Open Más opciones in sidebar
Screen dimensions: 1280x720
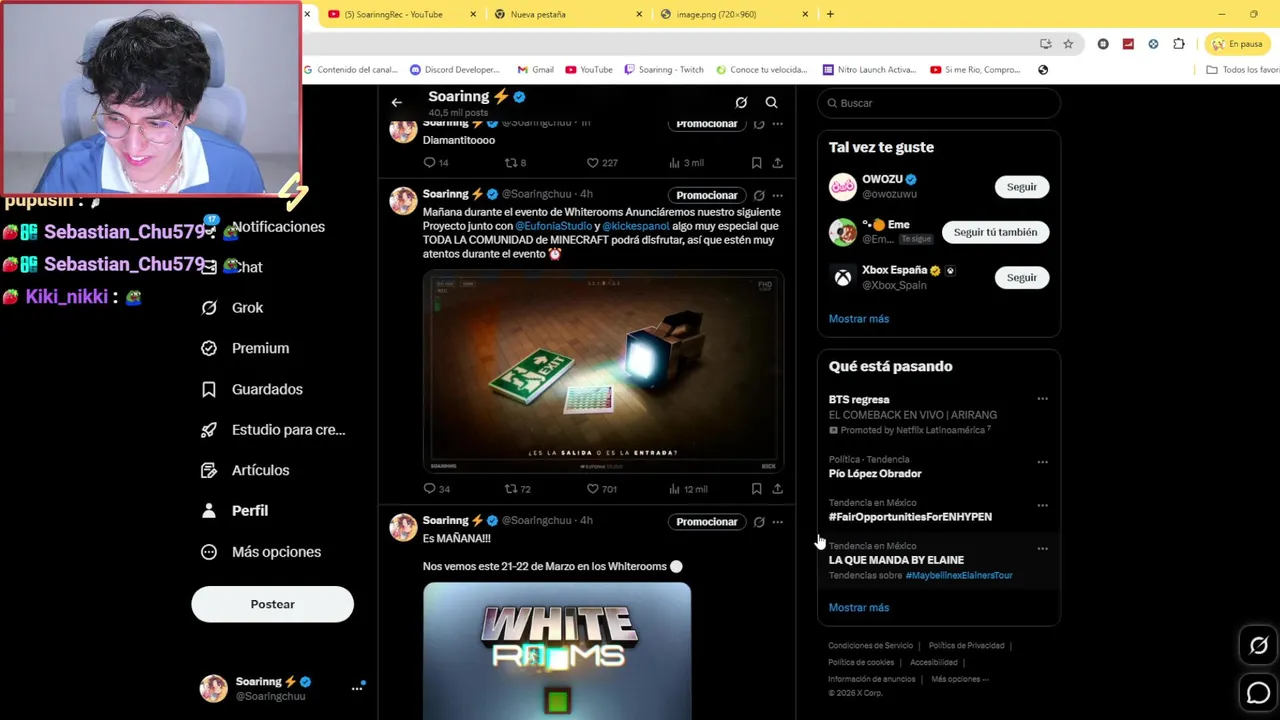coord(261,552)
